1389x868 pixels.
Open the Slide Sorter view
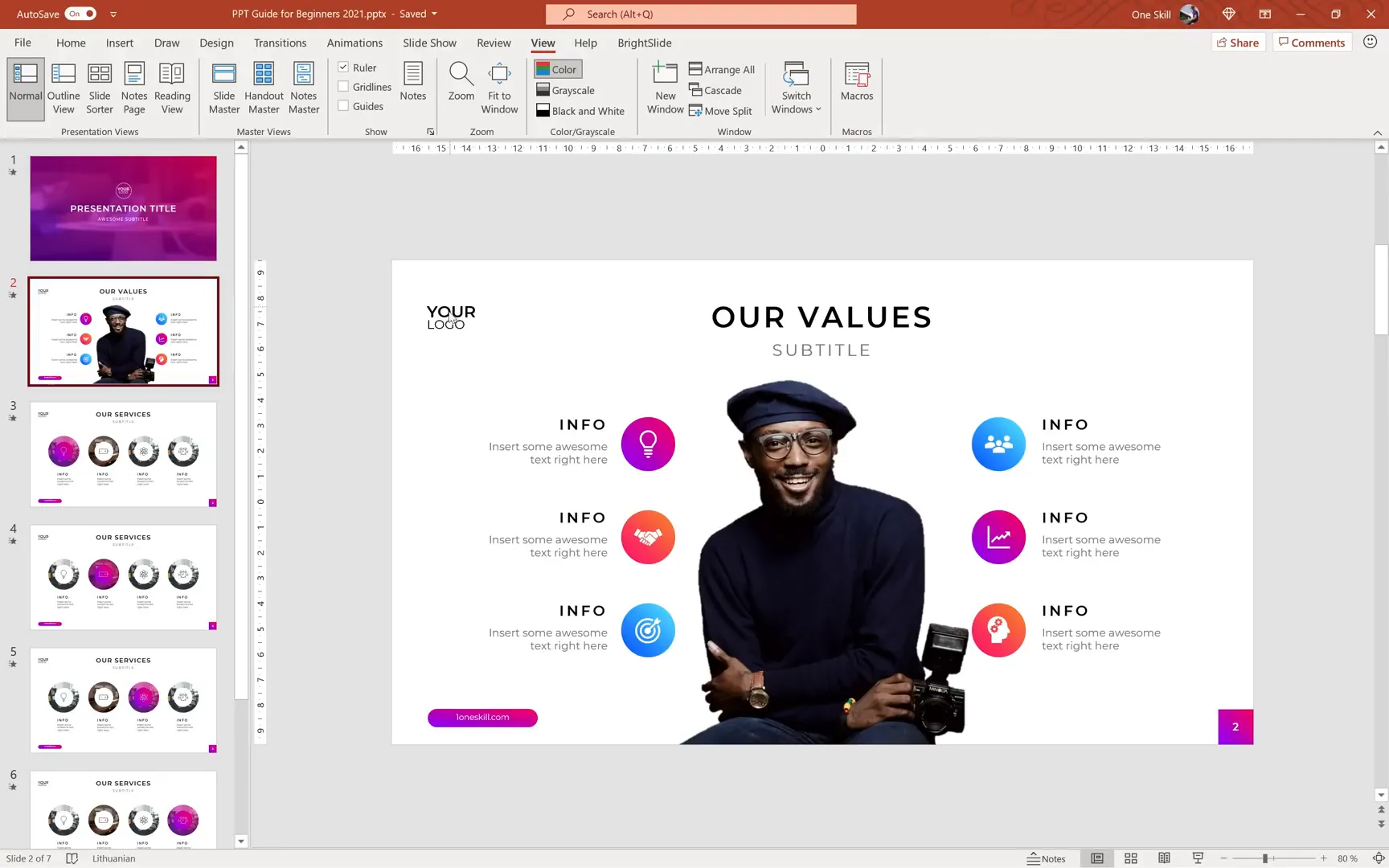click(100, 88)
